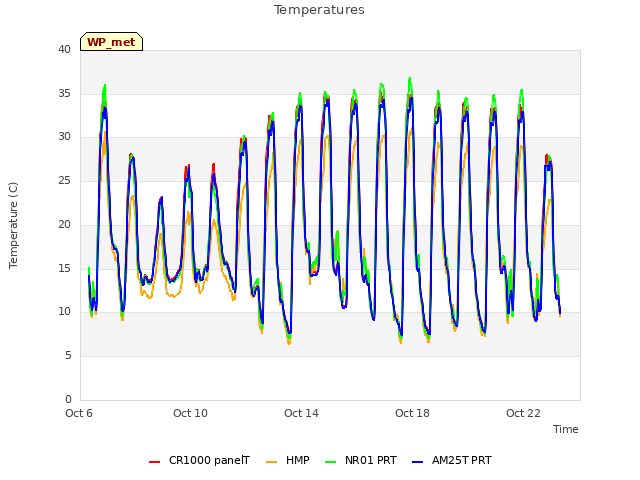Click the blue AM25T PRT legend swatch
This screenshot has width=640, height=480.
(x=418, y=461)
